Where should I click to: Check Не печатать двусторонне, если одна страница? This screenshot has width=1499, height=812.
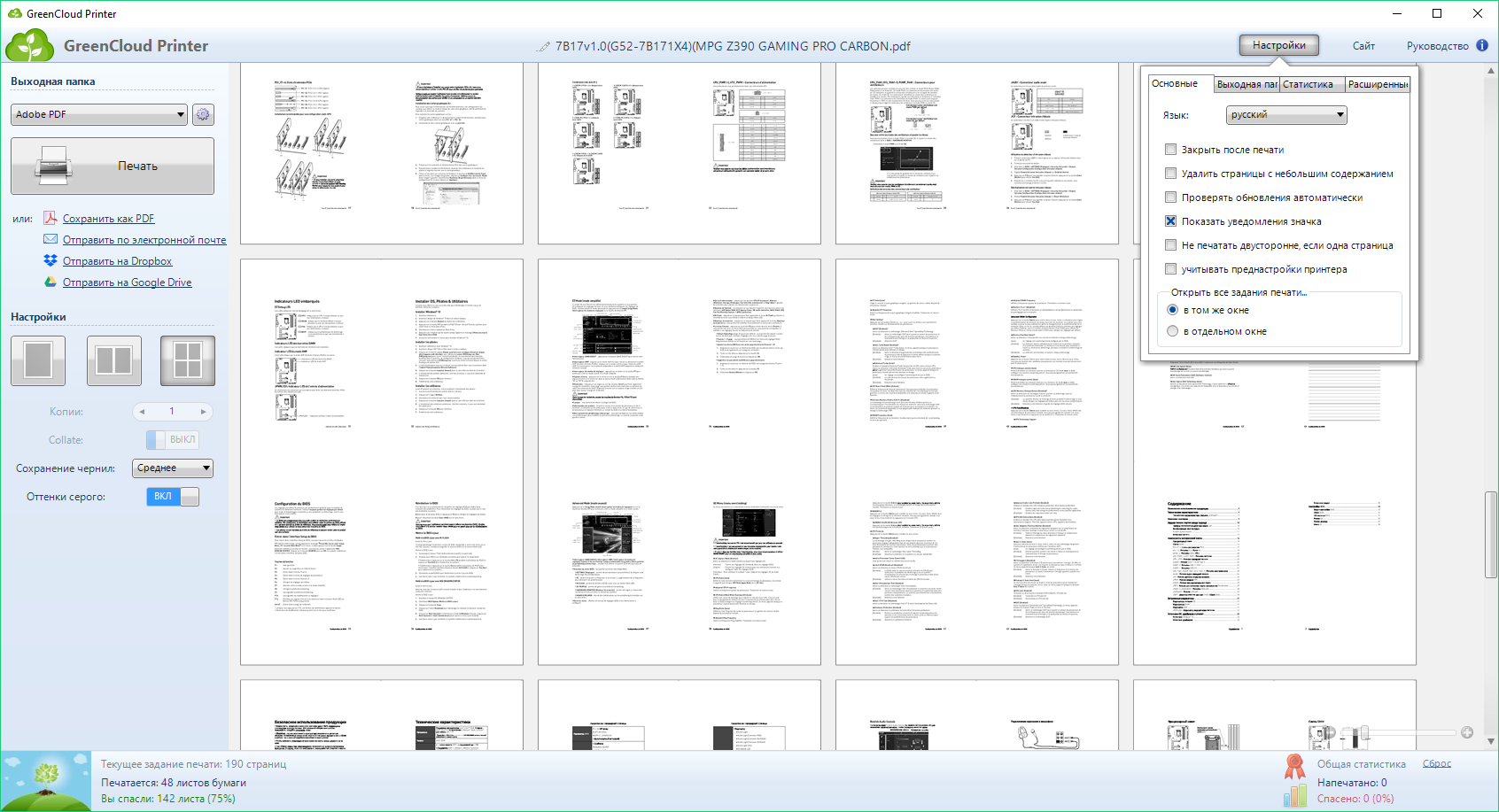(x=1171, y=245)
